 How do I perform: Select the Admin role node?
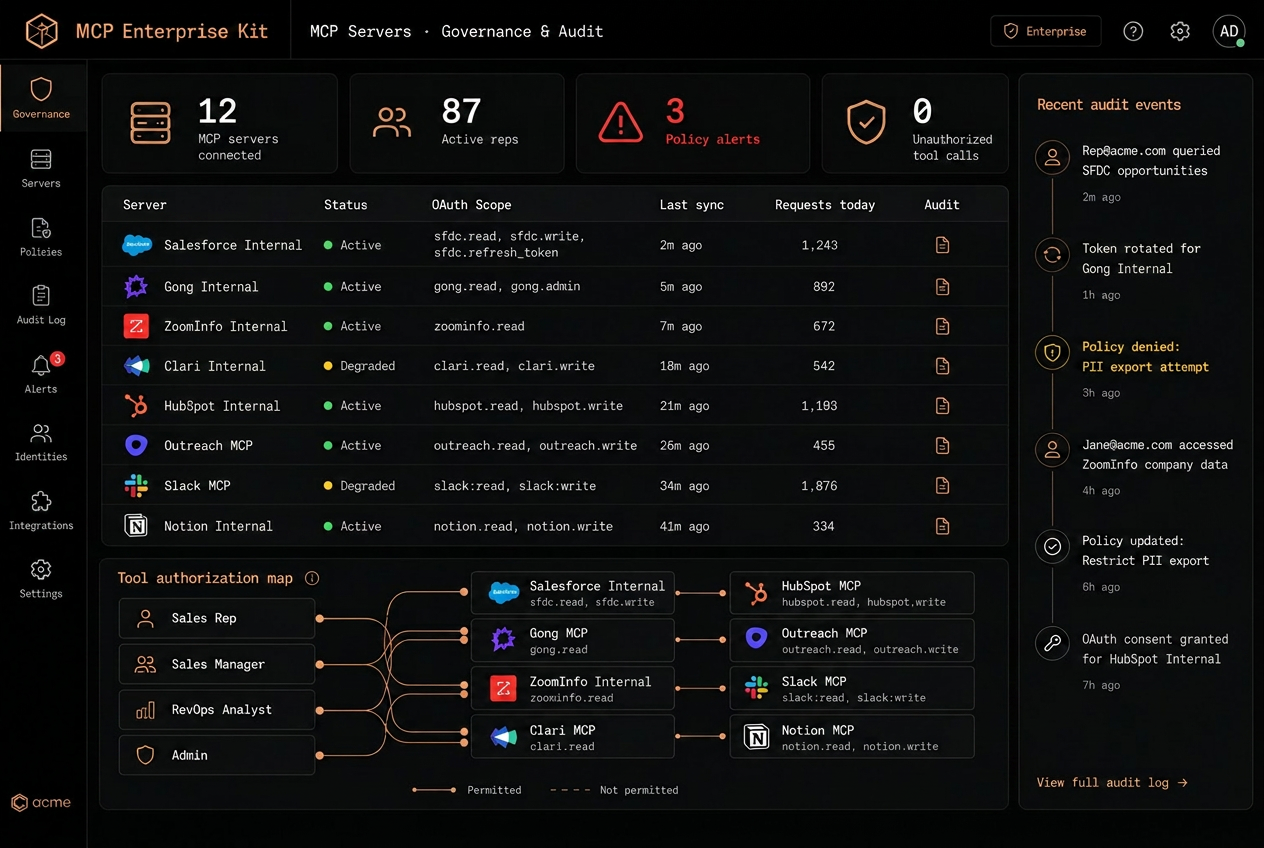click(x=217, y=755)
